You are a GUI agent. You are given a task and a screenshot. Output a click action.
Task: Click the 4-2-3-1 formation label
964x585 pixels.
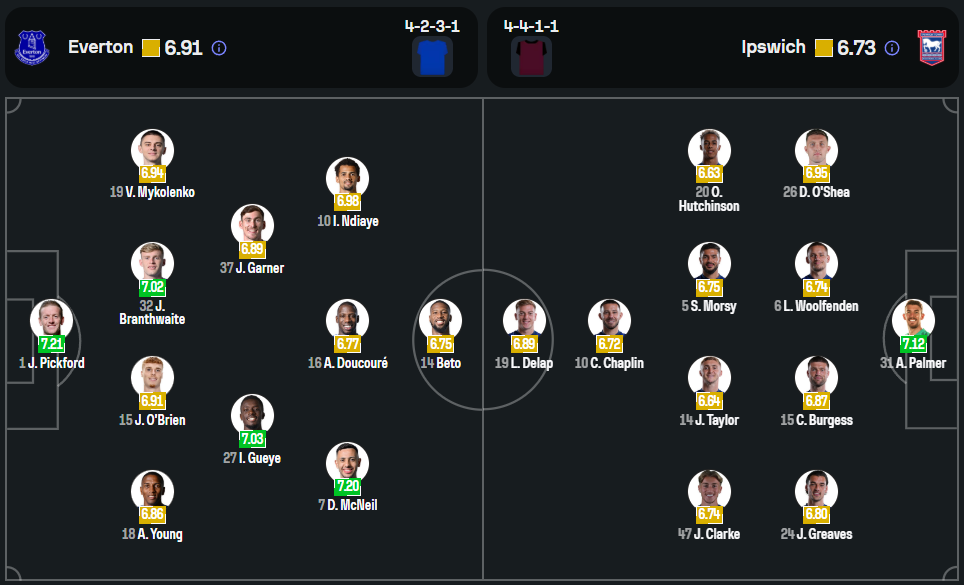432,26
